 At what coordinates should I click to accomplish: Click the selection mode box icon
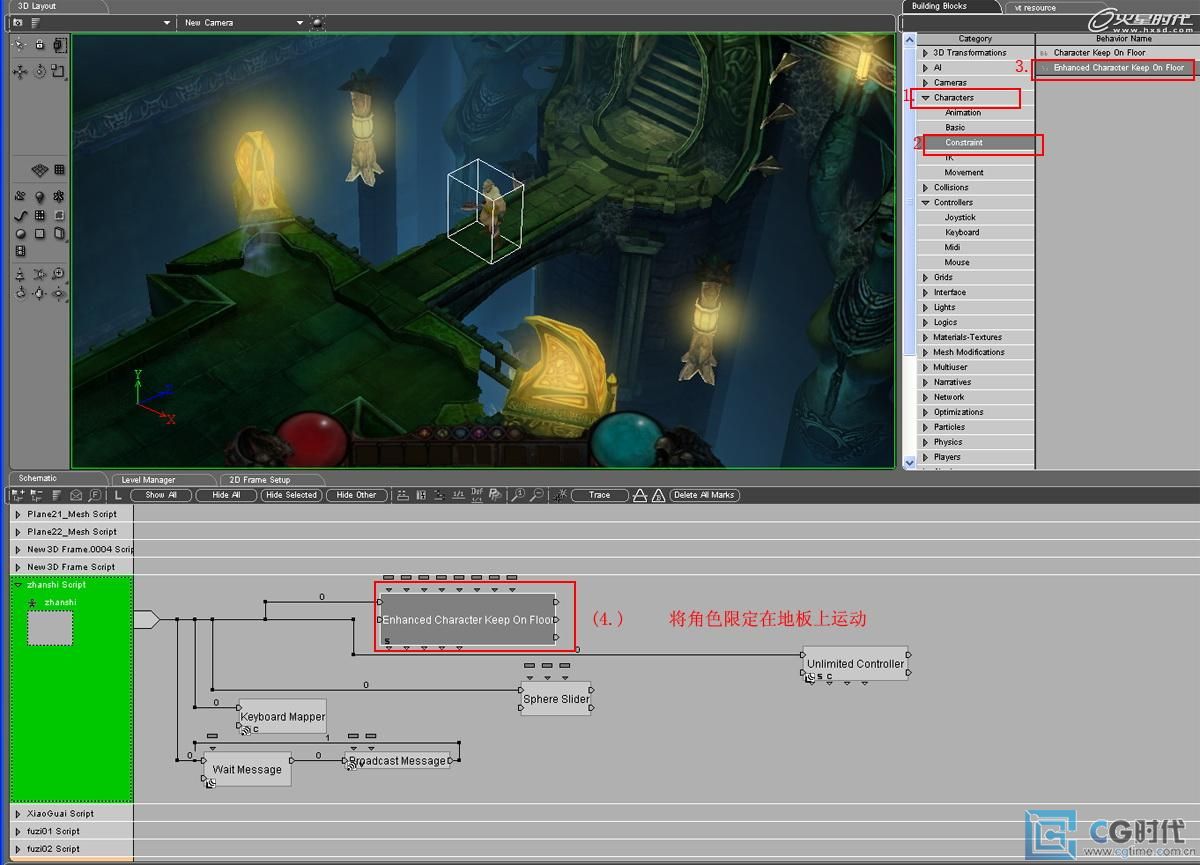pos(59,45)
